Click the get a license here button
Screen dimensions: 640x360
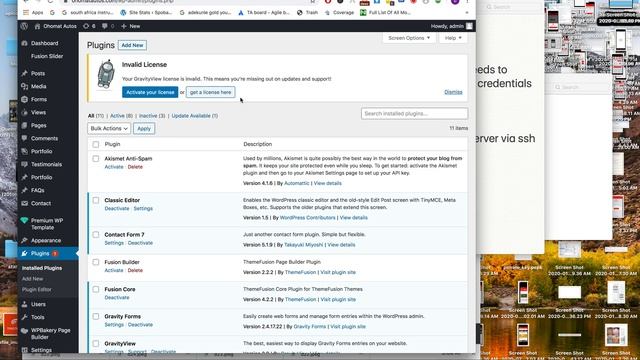point(210,92)
